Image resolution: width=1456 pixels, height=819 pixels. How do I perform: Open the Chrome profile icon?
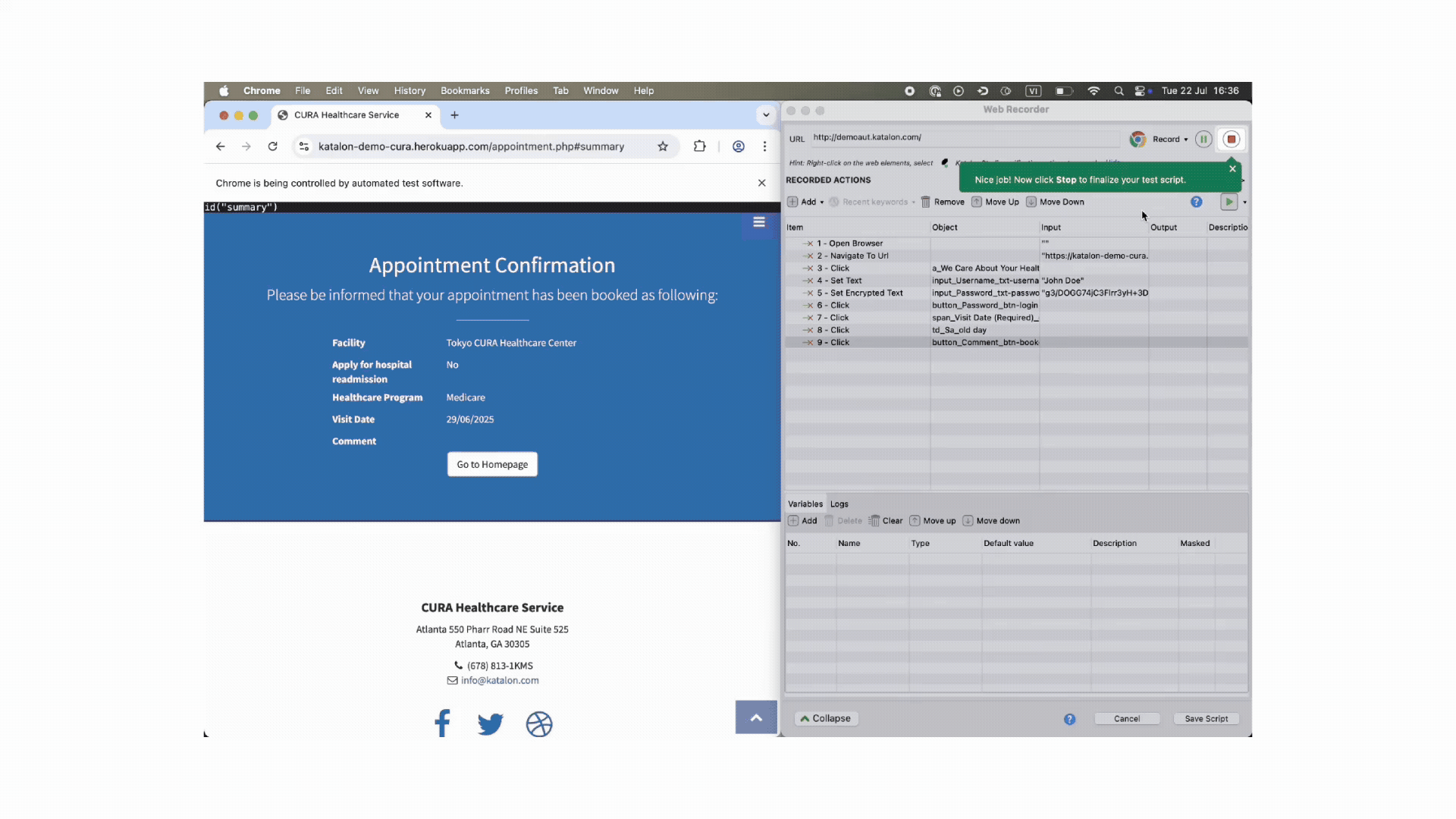pos(738,146)
